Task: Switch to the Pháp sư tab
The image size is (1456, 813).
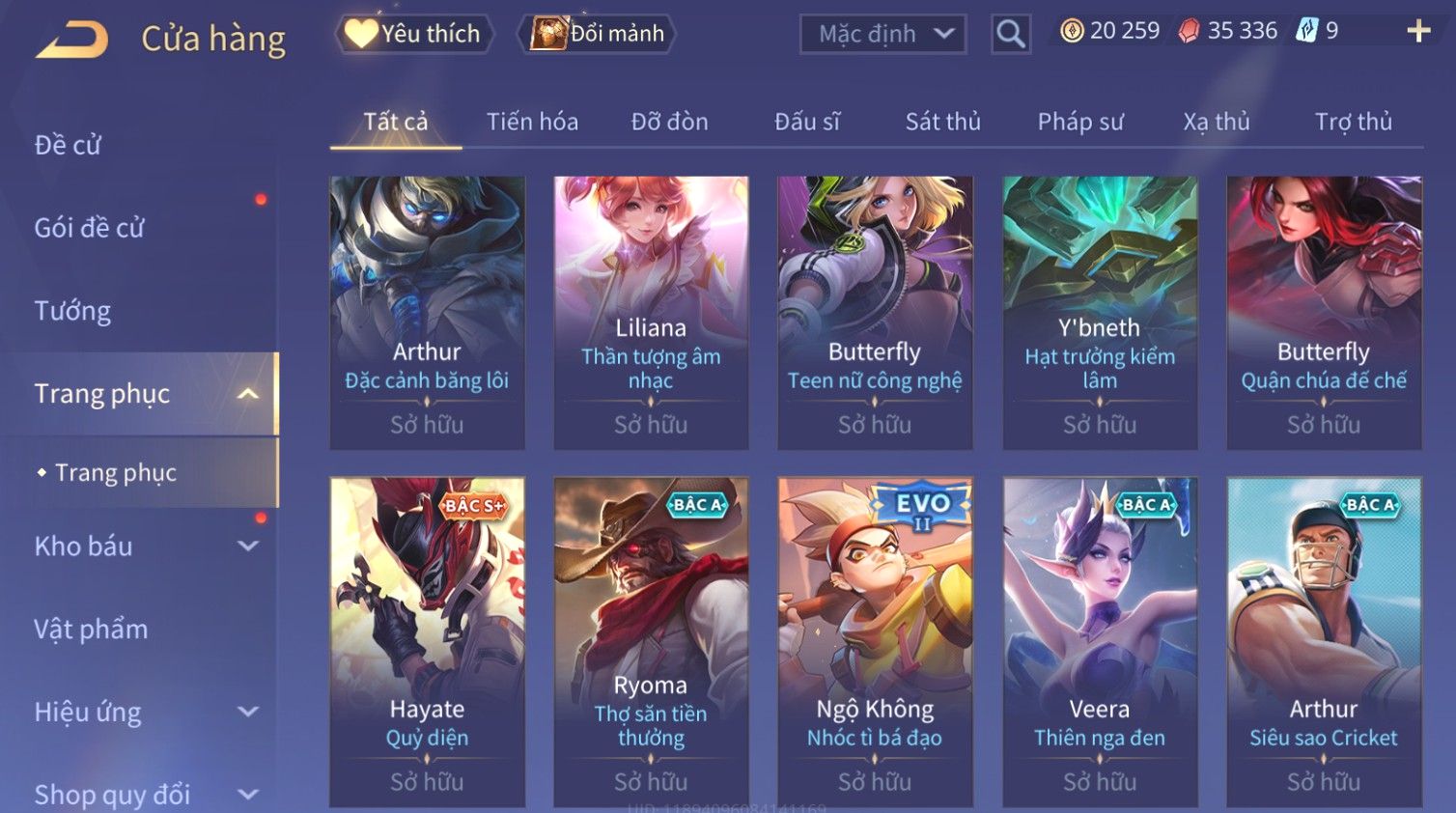Action: point(1080,122)
